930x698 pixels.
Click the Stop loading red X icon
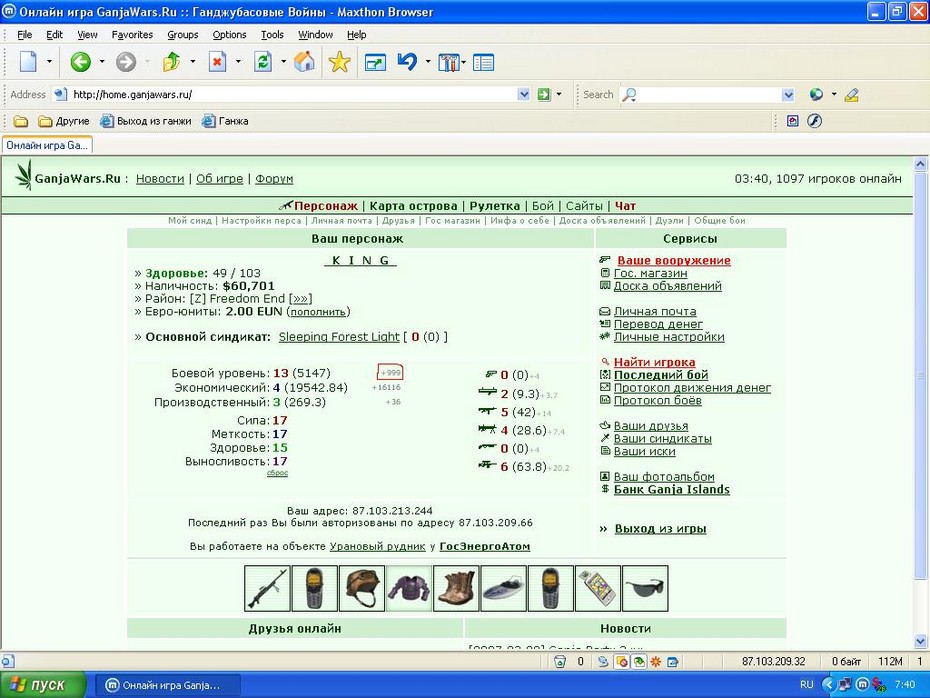(x=218, y=62)
